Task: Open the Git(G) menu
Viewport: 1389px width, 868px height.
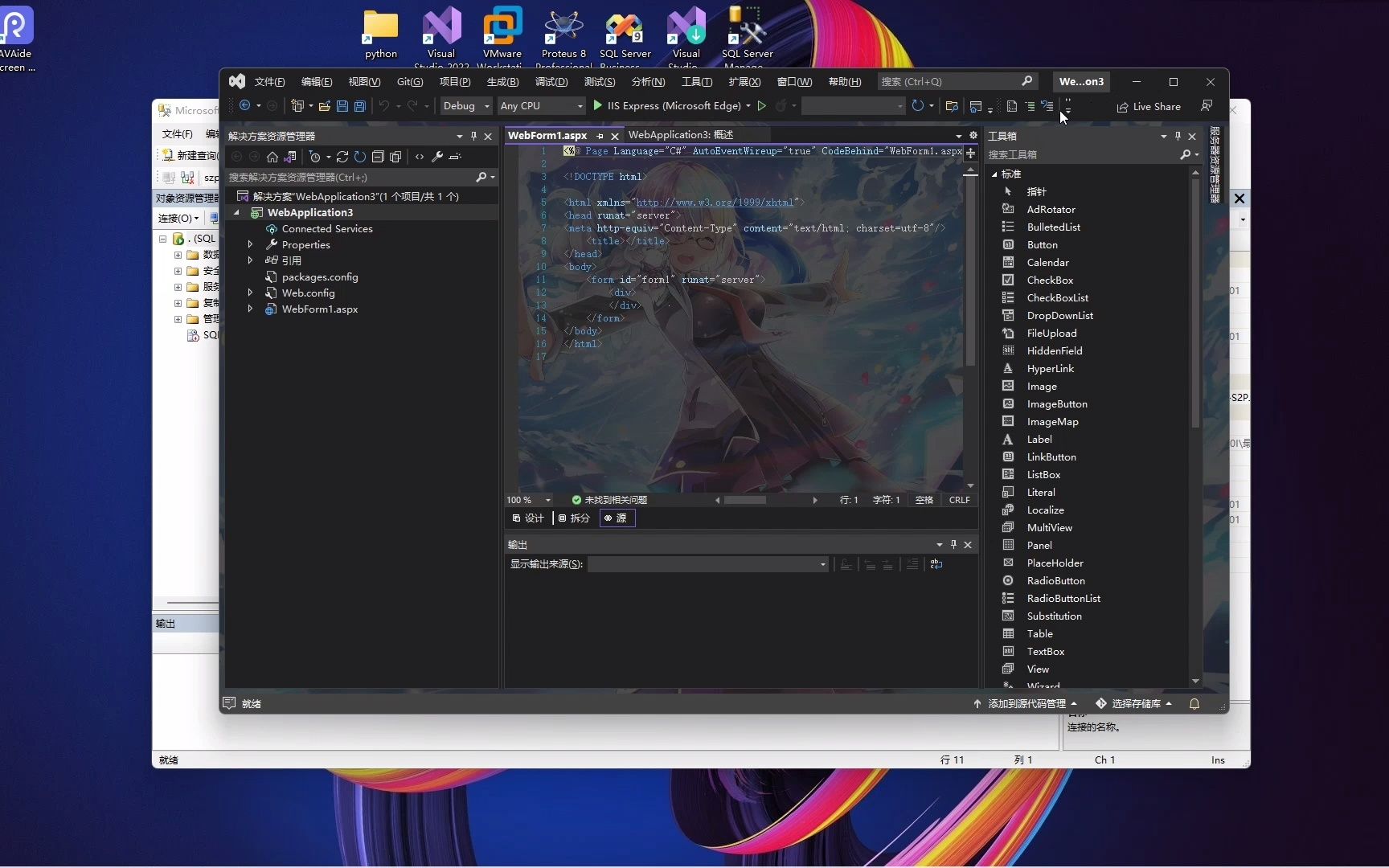Action: pyautogui.click(x=410, y=82)
